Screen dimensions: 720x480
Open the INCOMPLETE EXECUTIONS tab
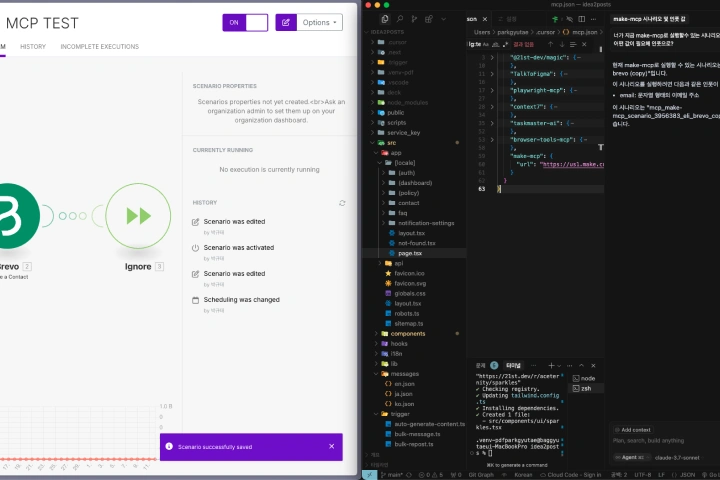(x=100, y=46)
